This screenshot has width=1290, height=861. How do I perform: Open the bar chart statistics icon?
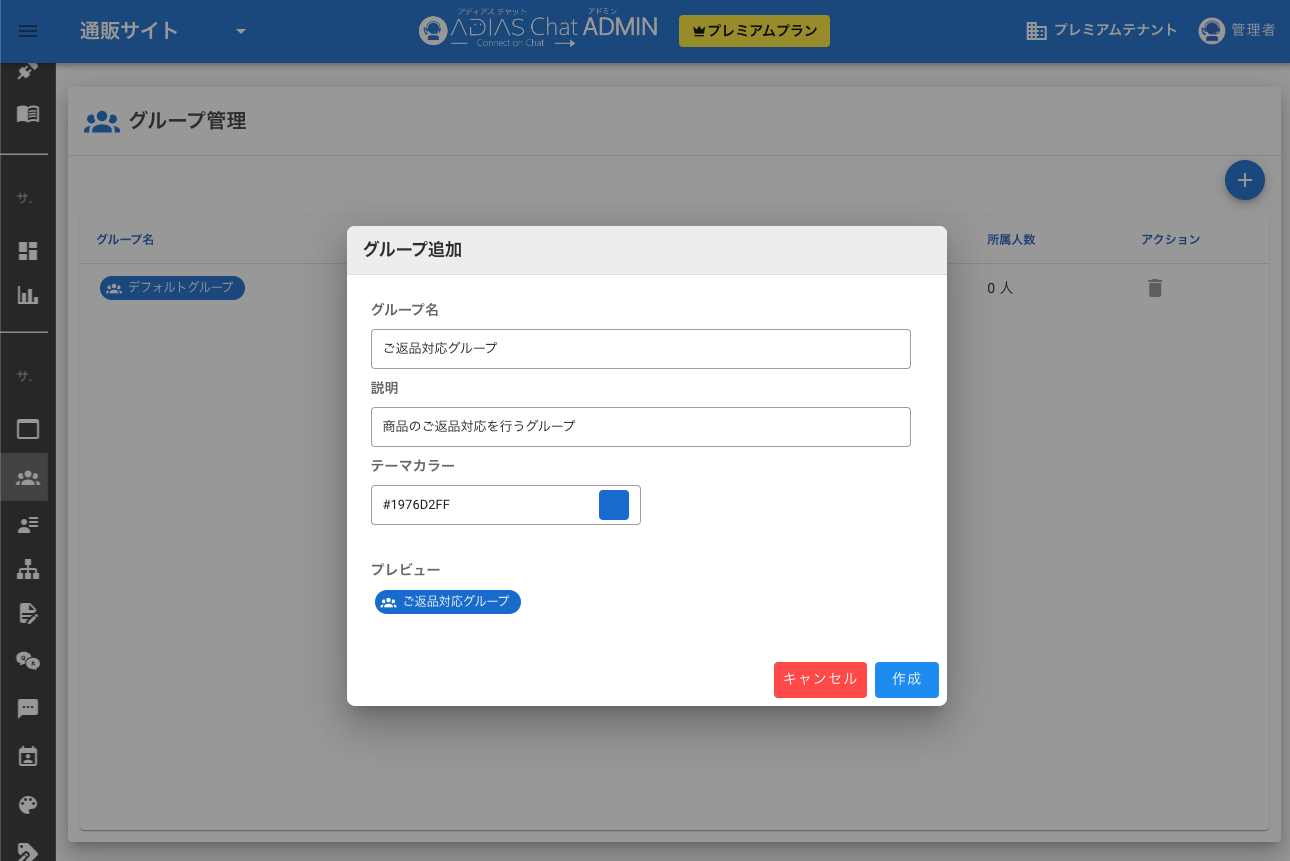[28, 296]
